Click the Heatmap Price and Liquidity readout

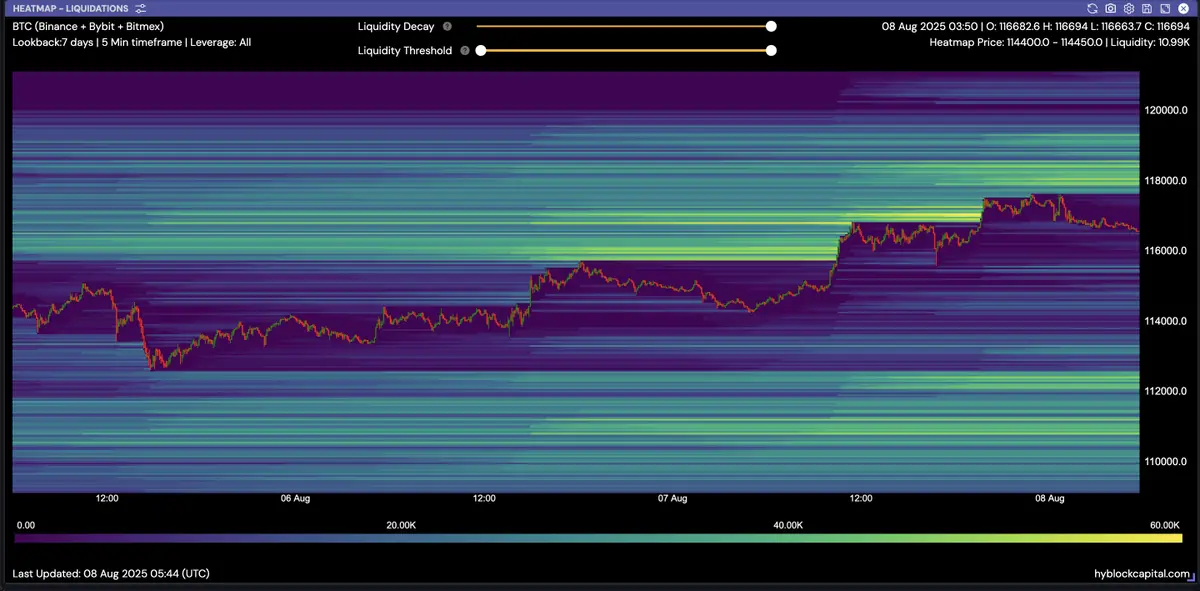[x=1058, y=43]
